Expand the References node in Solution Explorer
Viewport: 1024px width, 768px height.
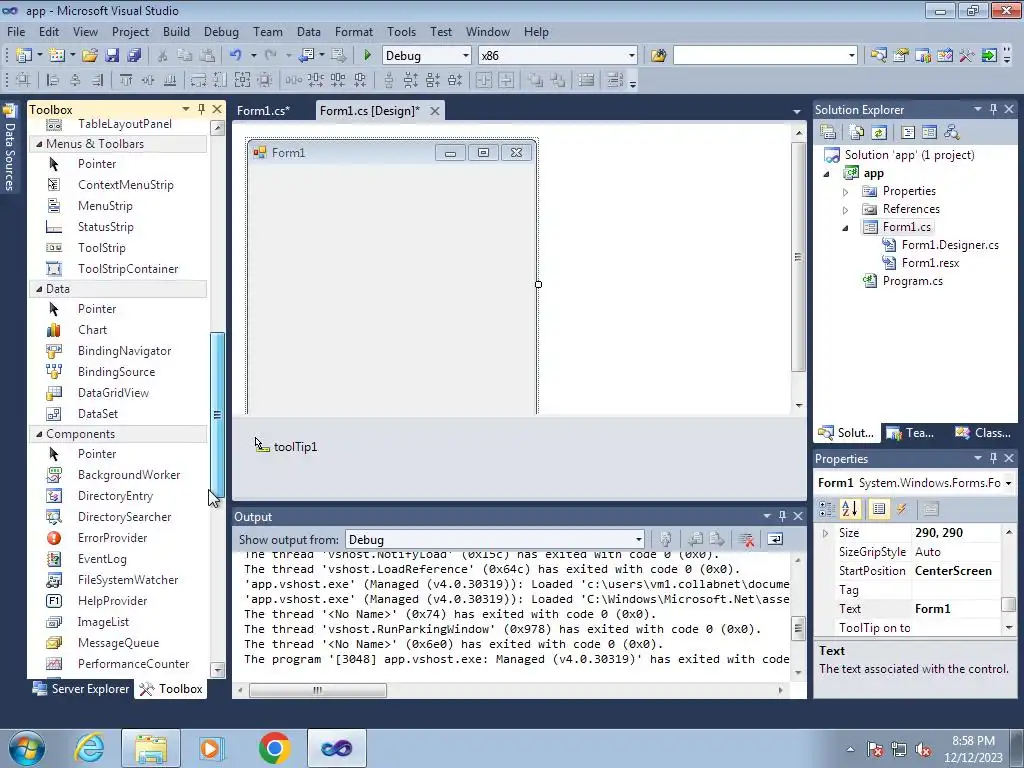coord(846,210)
